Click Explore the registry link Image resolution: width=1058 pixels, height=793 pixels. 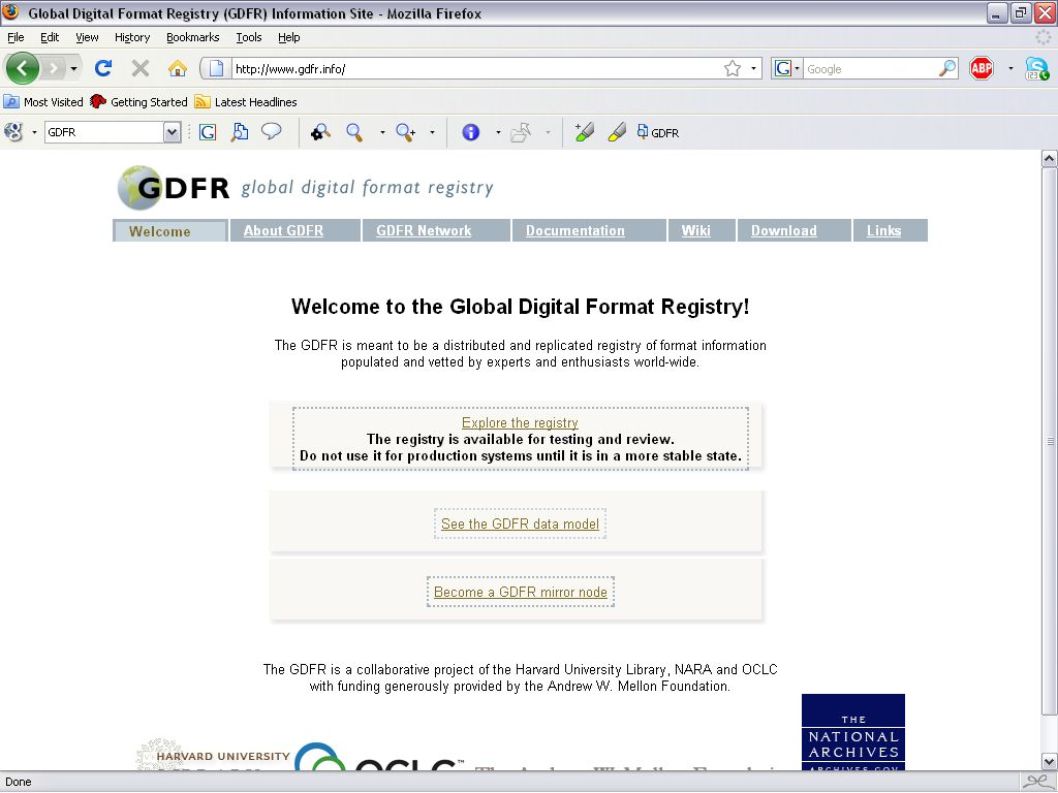point(520,422)
